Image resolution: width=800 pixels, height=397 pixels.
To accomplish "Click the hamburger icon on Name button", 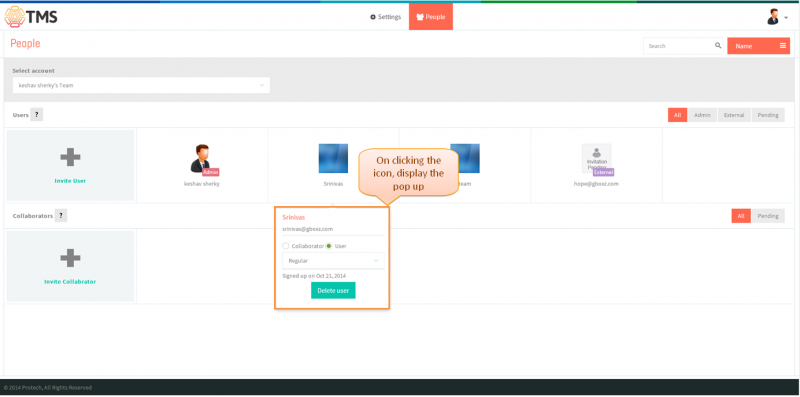I will [x=783, y=46].
